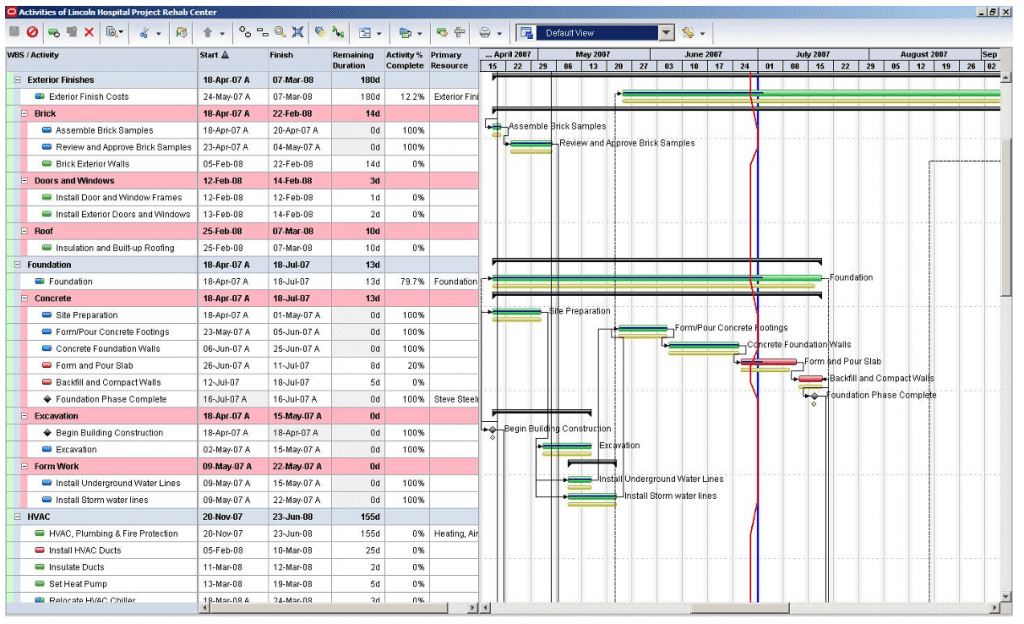Click the view icon beside Default View
The height and width of the screenshot is (624, 1024).
pos(527,33)
